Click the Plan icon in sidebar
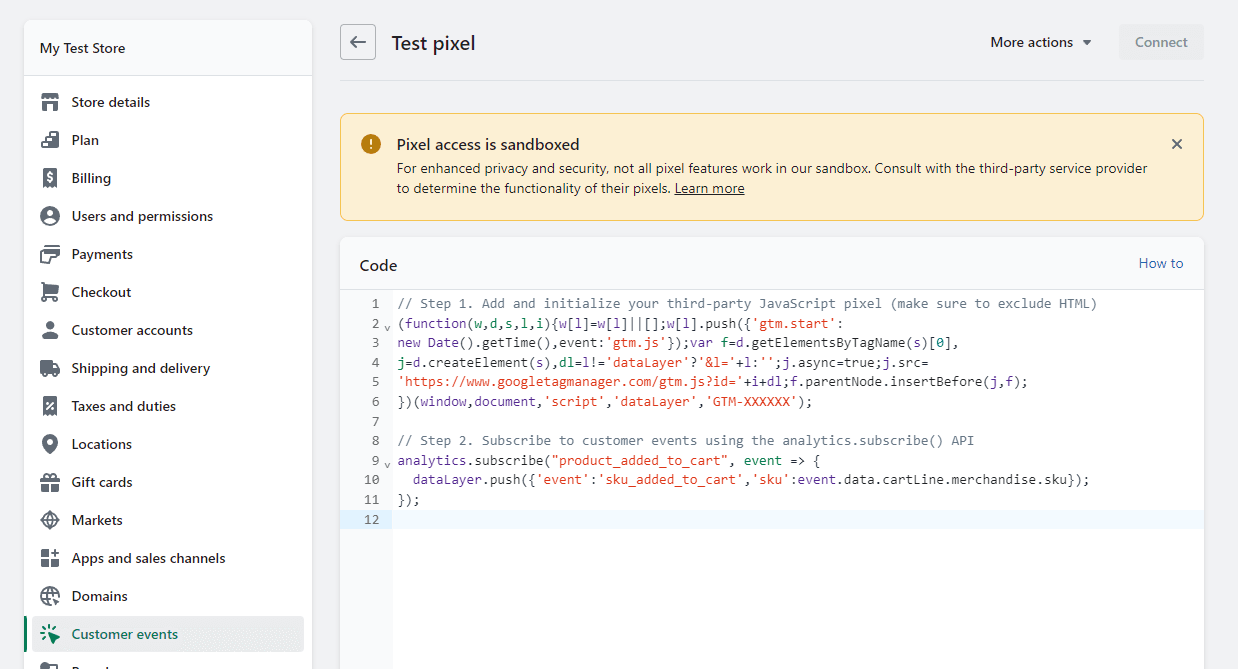1238x669 pixels. (50, 140)
